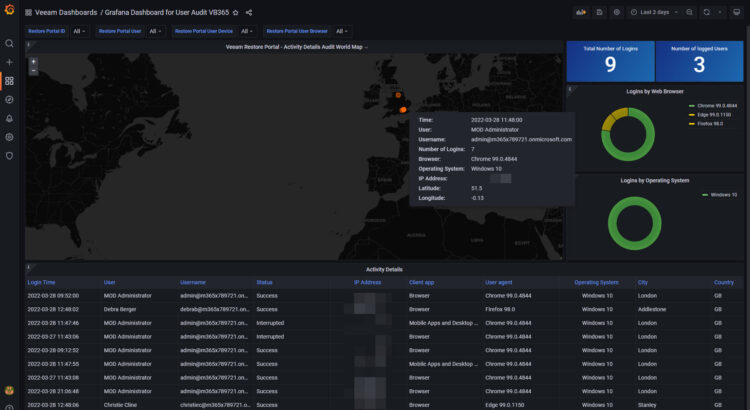Sort table by Username column
This screenshot has width=750, height=410.
(x=192, y=282)
